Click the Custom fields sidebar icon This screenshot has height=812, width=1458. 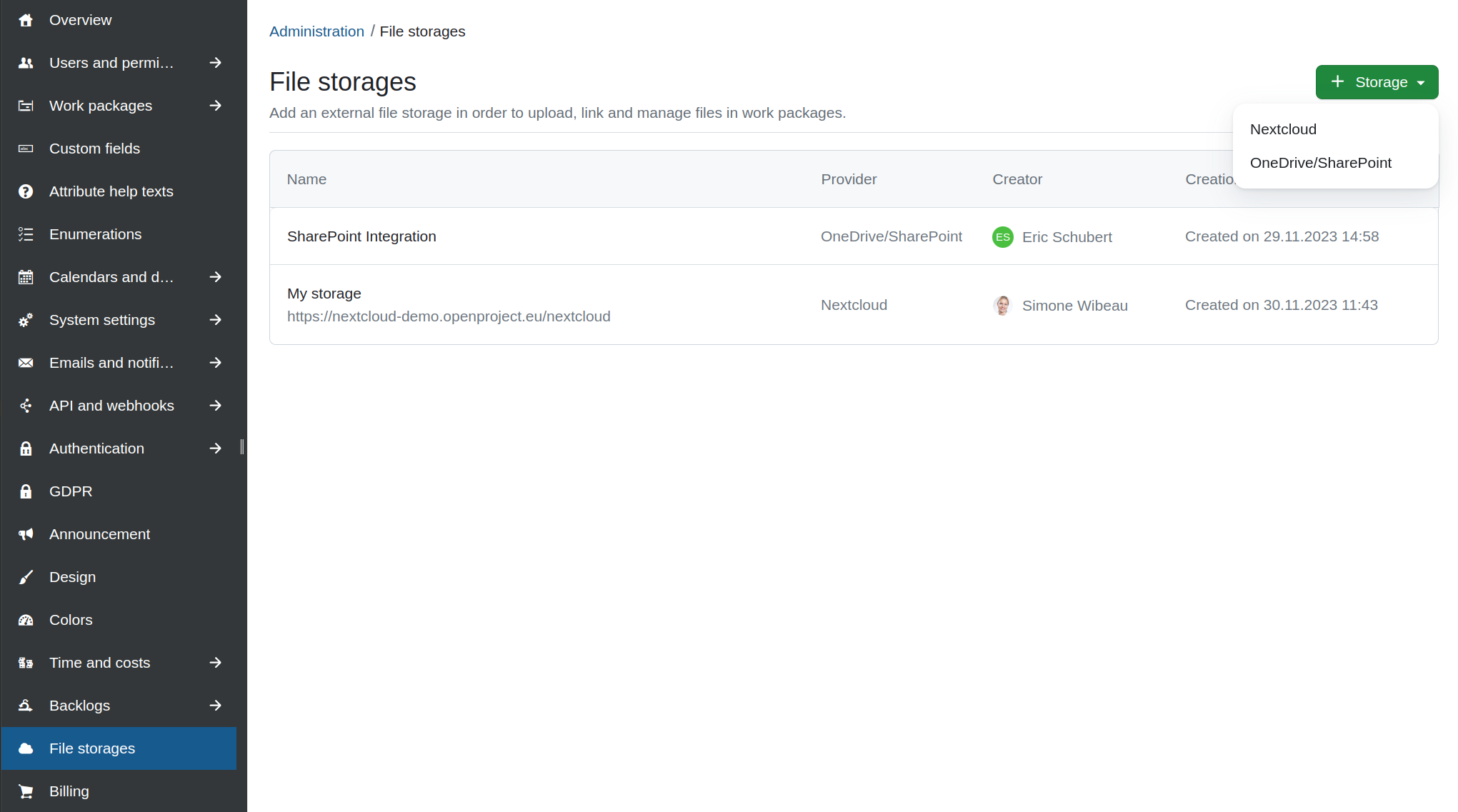click(26, 148)
